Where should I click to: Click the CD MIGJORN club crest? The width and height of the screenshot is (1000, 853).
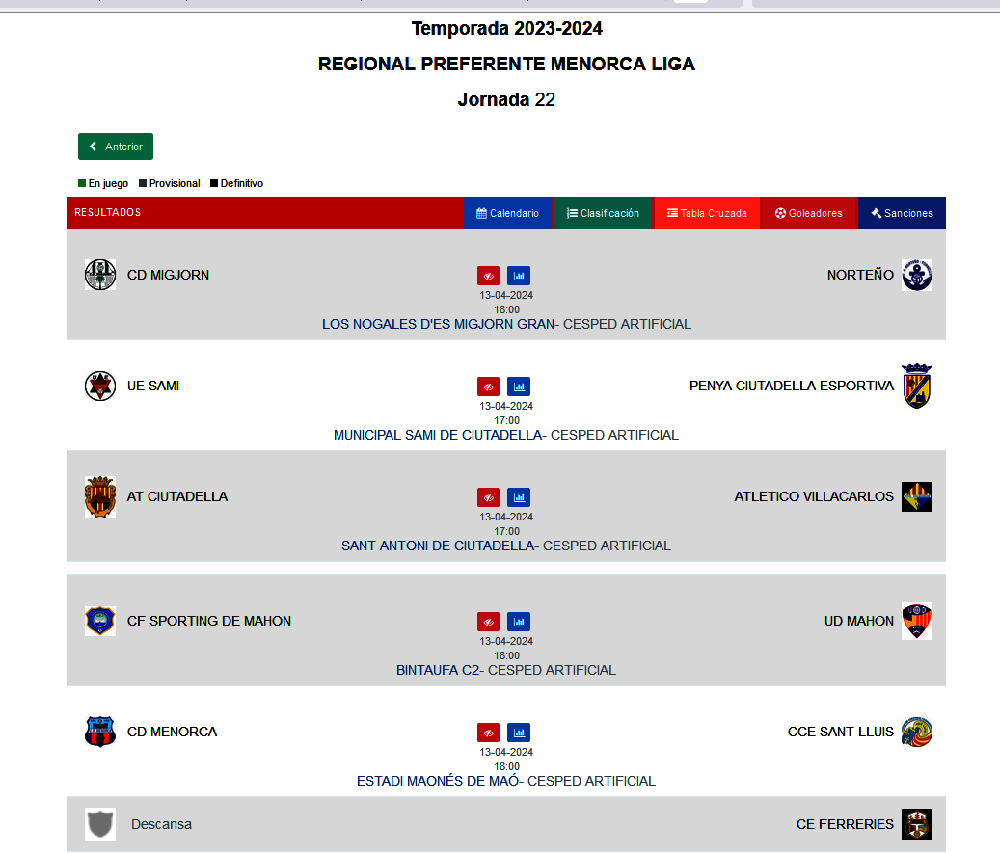[100, 274]
